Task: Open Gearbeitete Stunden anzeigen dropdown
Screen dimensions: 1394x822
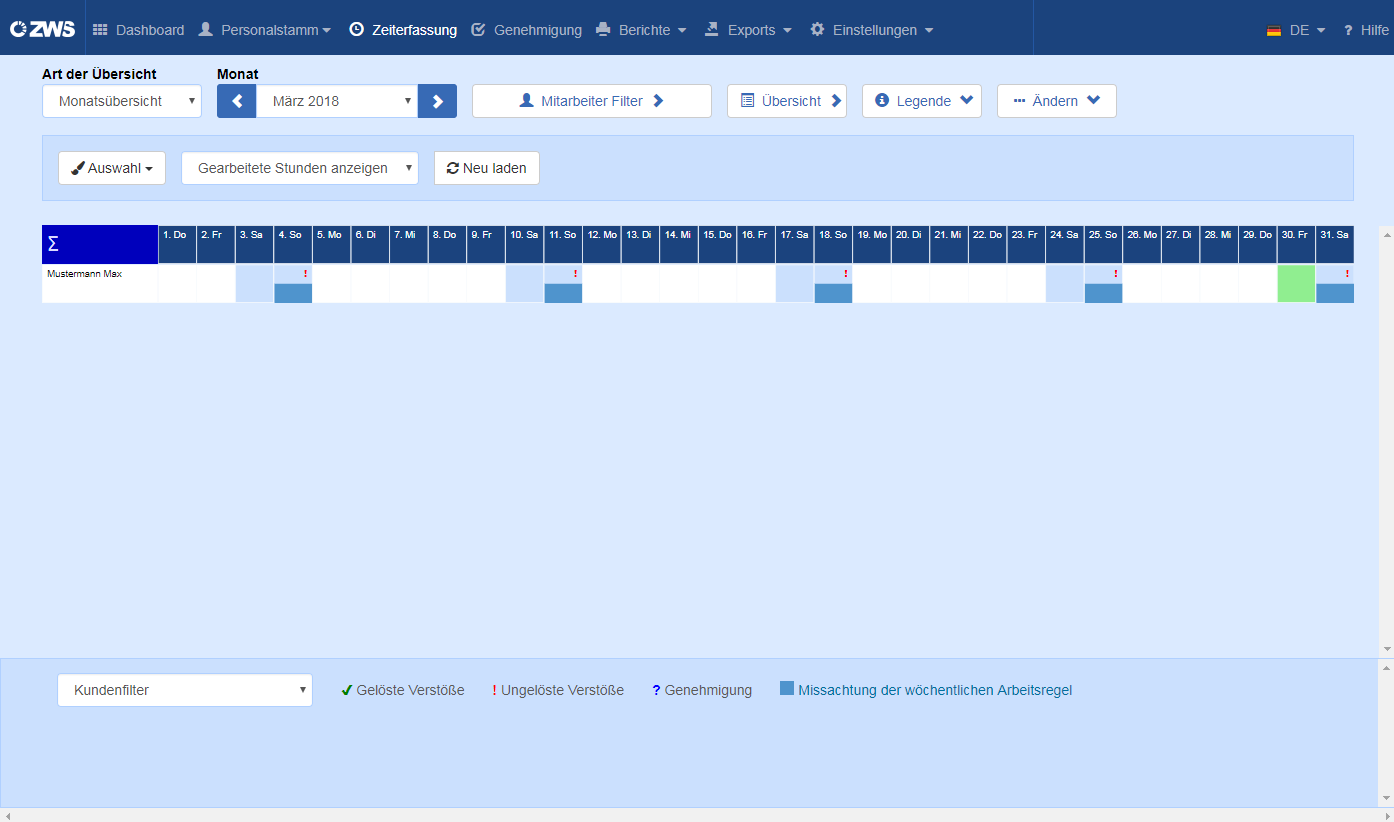Action: click(300, 168)
